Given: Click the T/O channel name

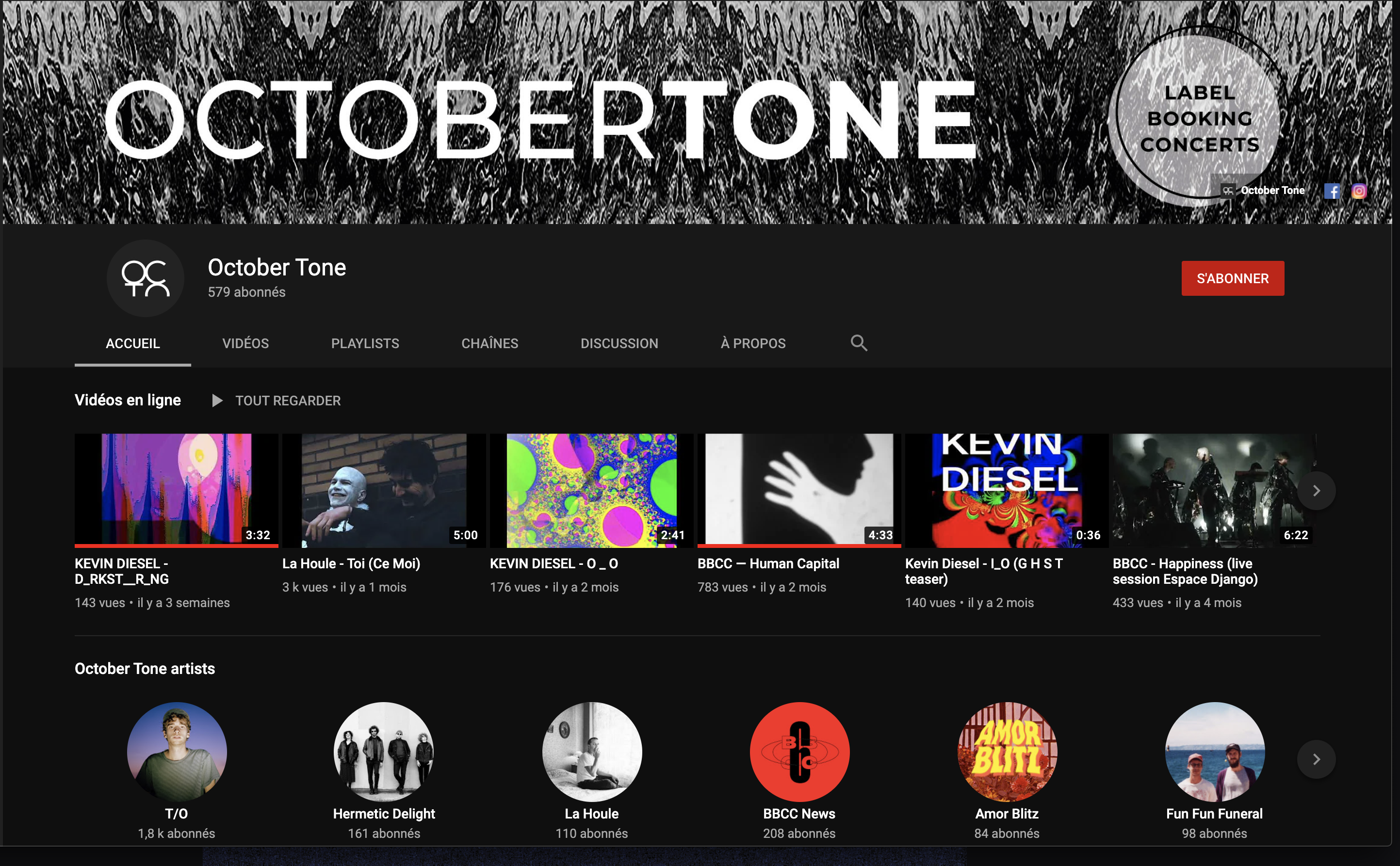Looking at the screenshot, I should pos(177,814).
